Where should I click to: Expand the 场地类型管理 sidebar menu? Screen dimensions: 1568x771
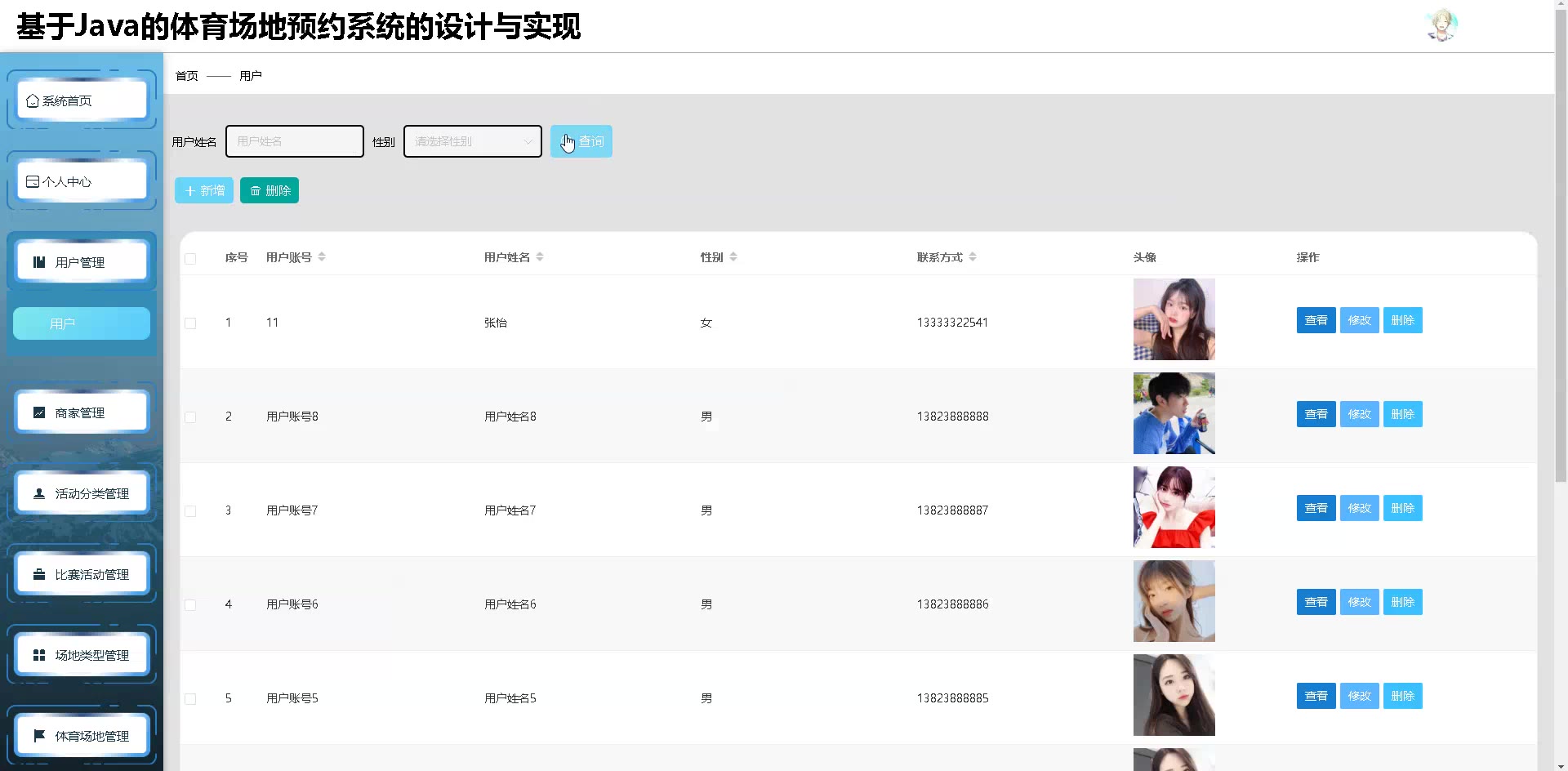(82, 655)
